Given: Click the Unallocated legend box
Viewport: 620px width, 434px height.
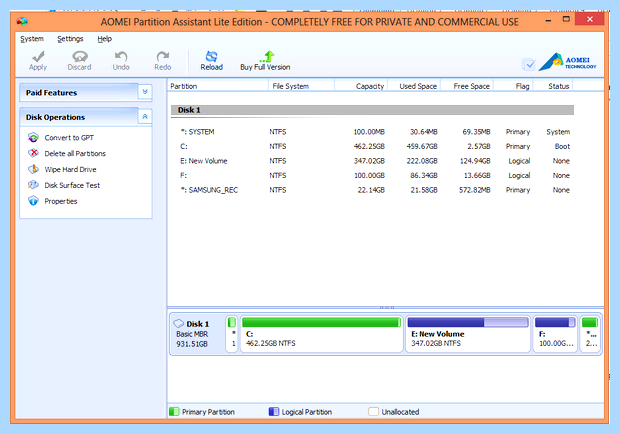Looking at the screenshot, I should pyautogui.click(x=373, y=411).
